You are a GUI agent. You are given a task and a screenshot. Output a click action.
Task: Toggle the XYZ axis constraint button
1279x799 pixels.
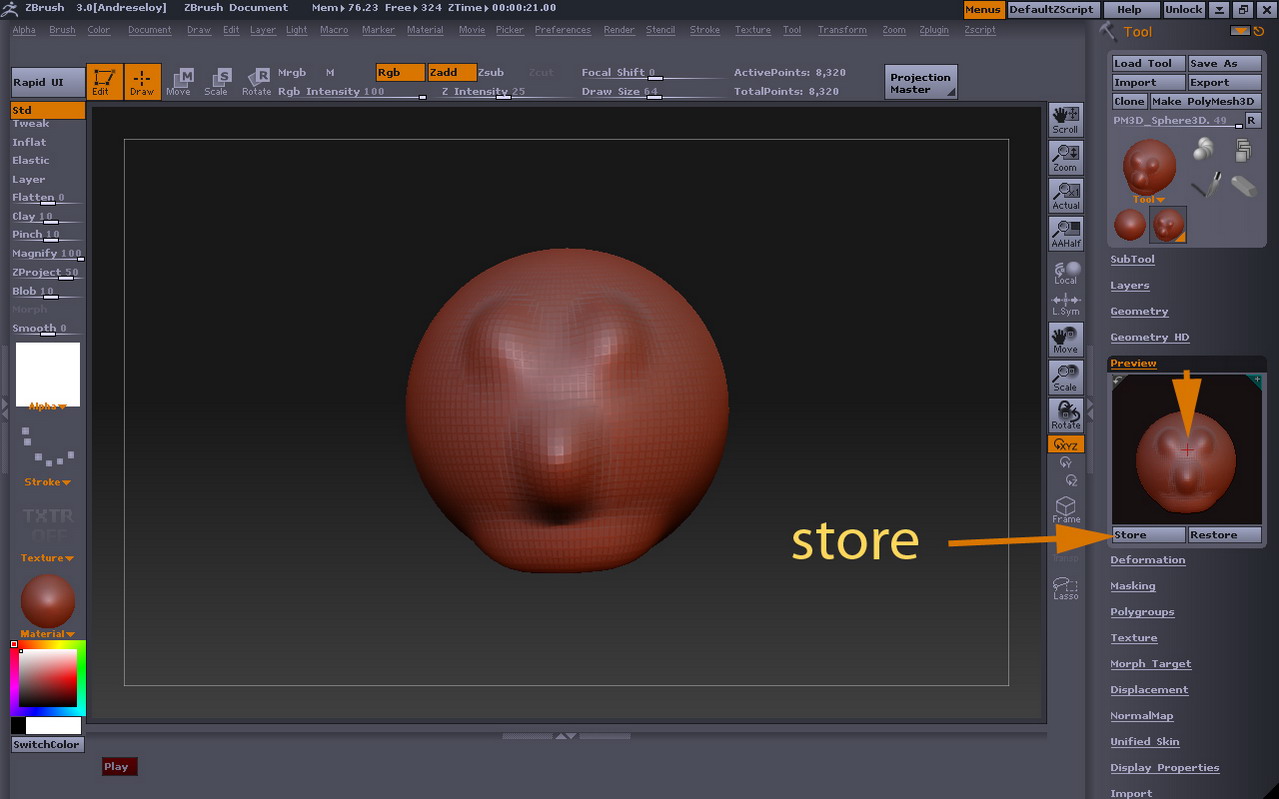point(1065,443)
